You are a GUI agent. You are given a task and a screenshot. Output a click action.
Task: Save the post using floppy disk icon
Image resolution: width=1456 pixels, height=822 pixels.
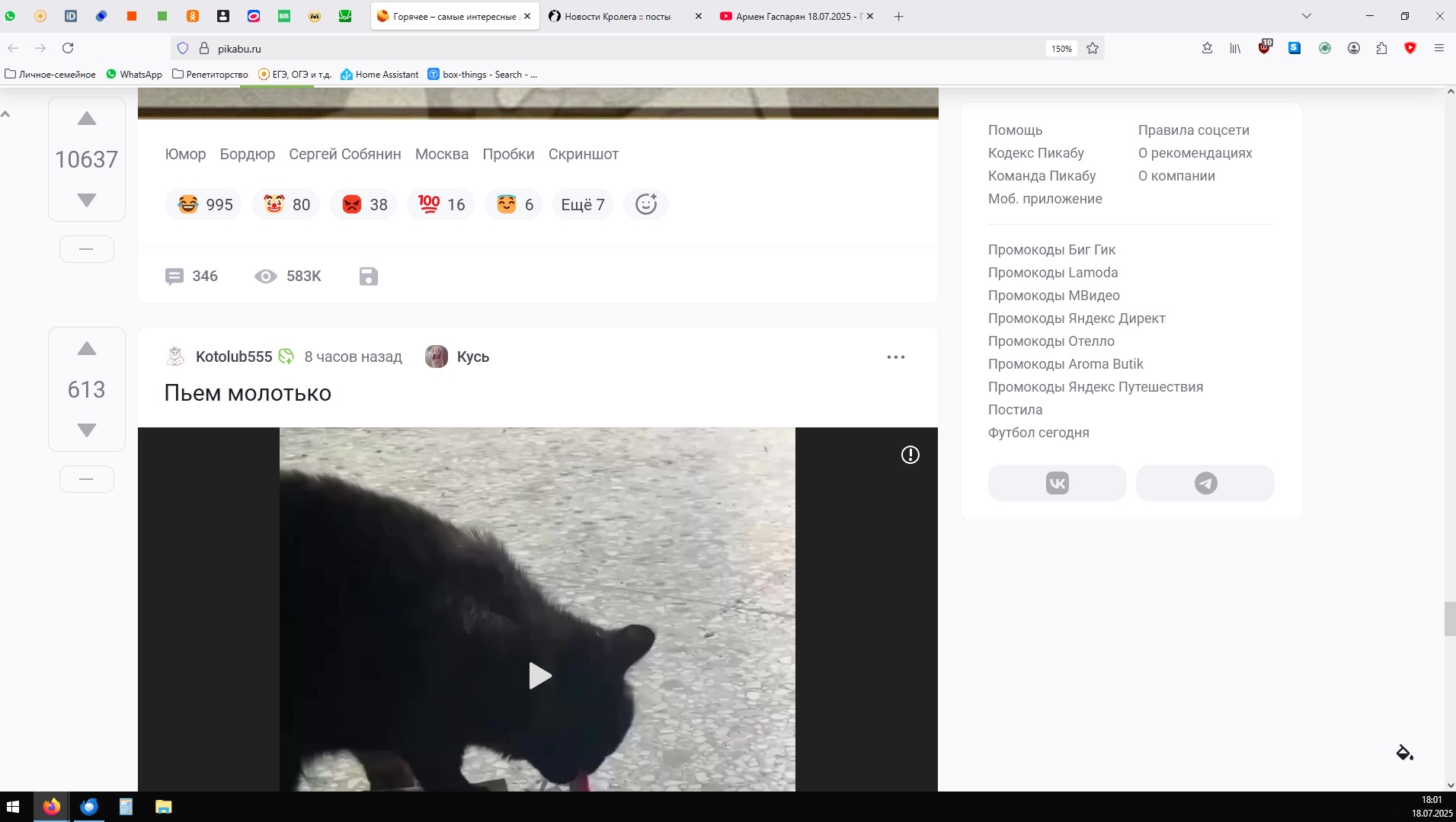pyautogui.click(x=368, y=277)
